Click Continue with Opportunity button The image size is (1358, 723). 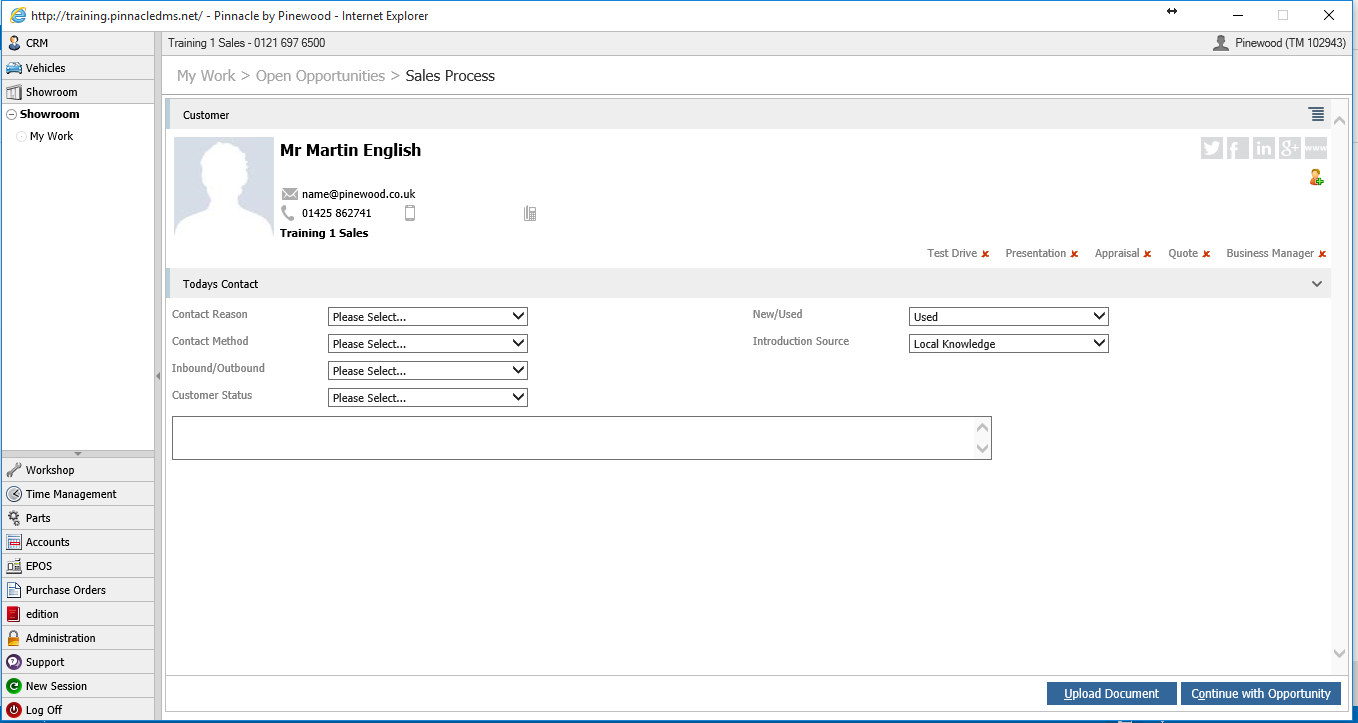pyautogui.click(x=1261, y=693)
